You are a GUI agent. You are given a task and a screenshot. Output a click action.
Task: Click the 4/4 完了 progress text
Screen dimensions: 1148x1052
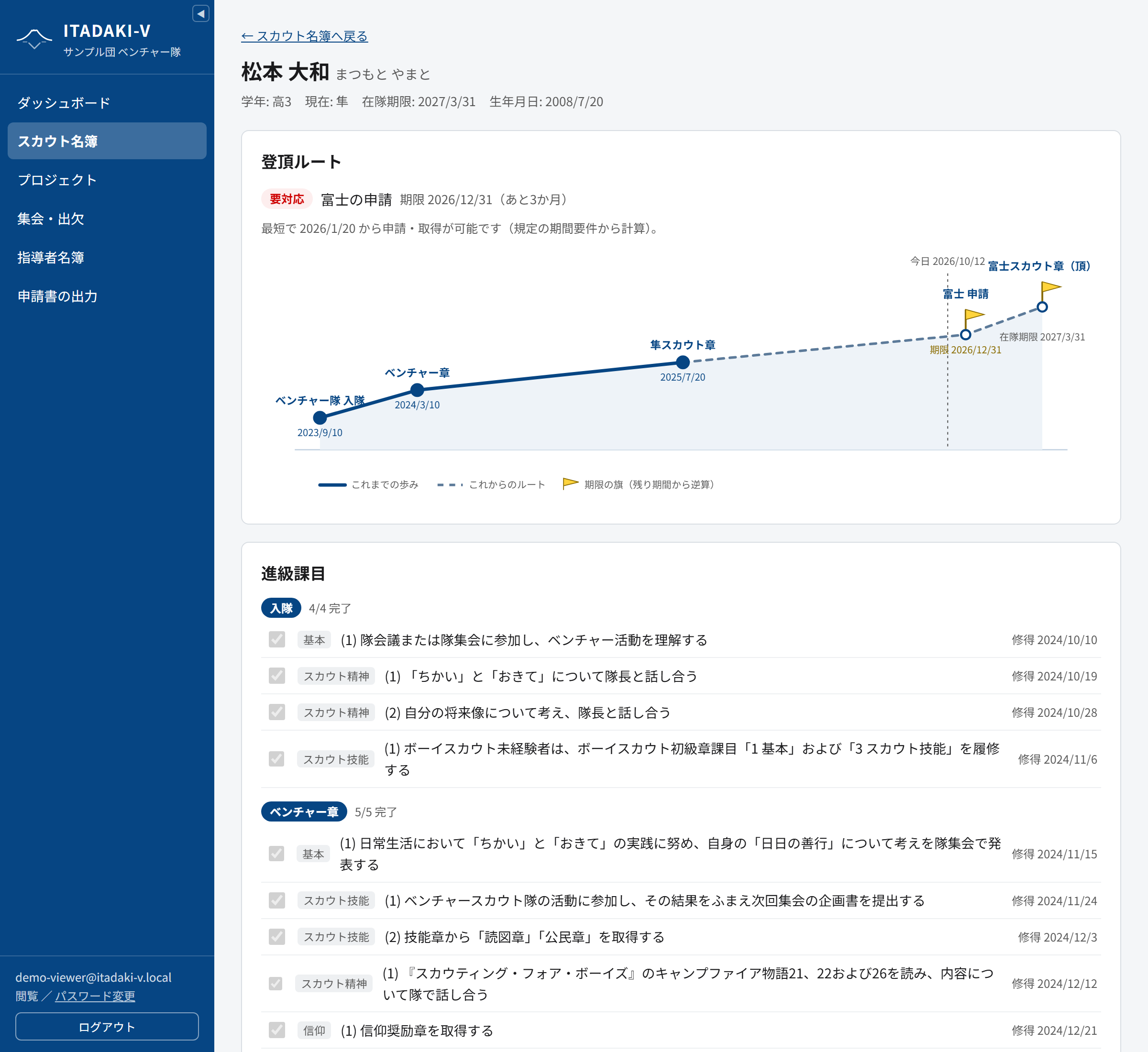pyautogui.click(x=330, y=609)
